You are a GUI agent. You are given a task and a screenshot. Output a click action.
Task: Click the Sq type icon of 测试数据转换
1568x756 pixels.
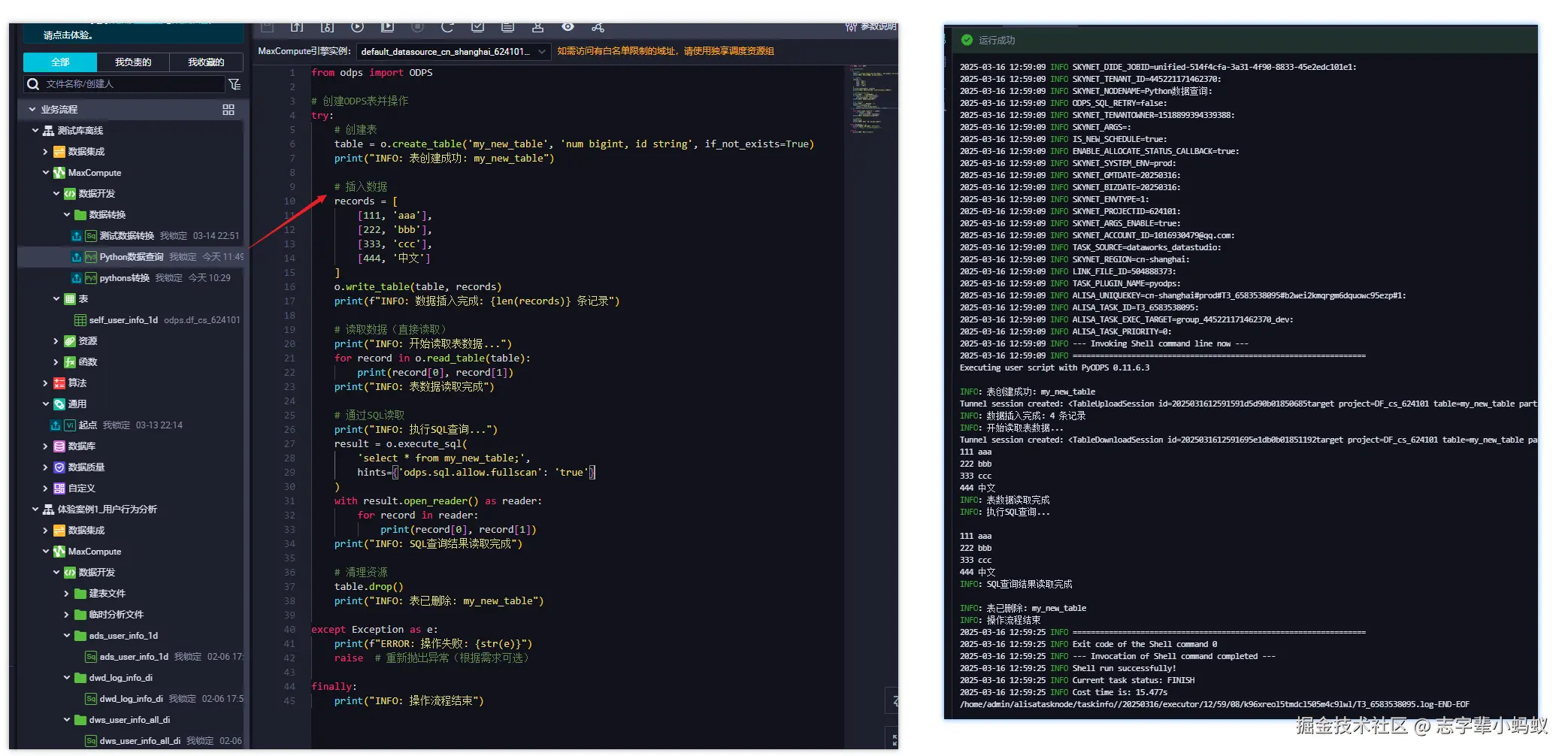pos(91,236)
